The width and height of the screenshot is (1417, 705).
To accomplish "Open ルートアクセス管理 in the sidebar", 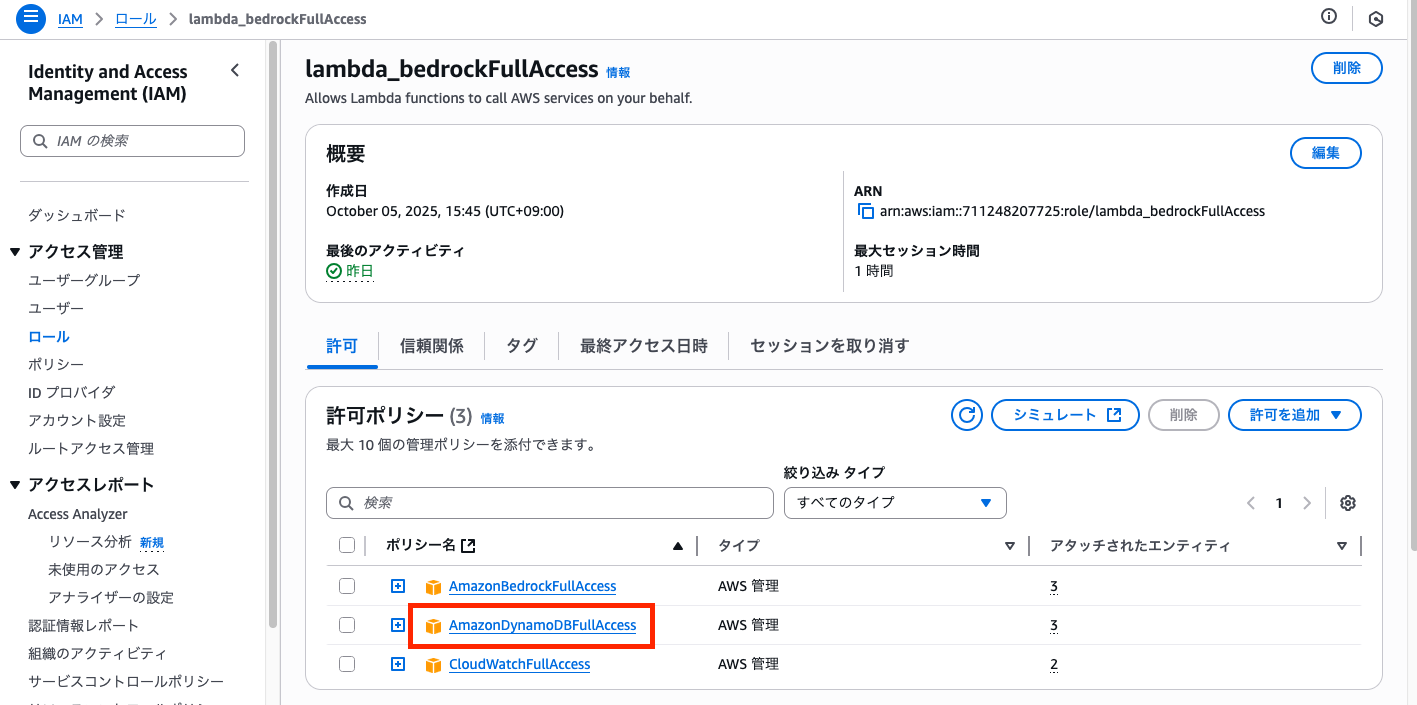I will pyautogui.click(x=91, y=448).
